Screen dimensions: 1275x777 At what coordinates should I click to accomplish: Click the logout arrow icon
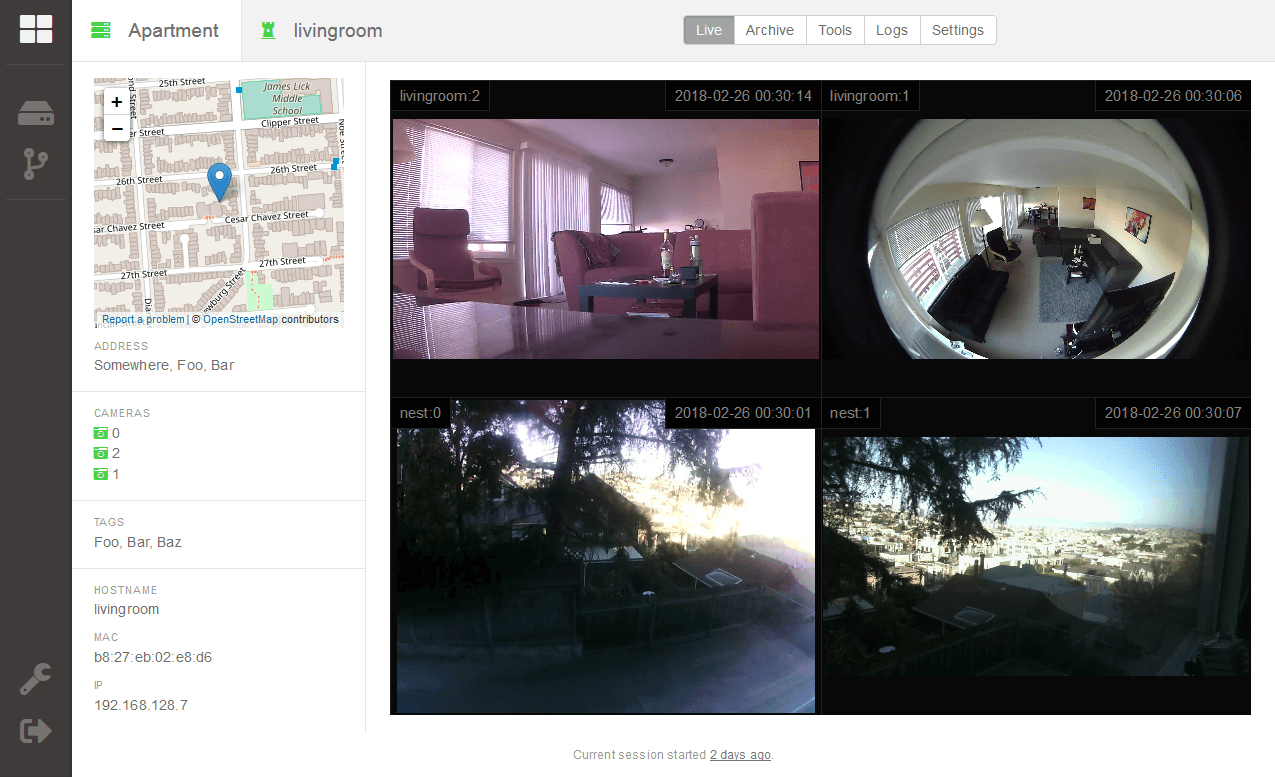pyautogui.click(x=36, y=731)
